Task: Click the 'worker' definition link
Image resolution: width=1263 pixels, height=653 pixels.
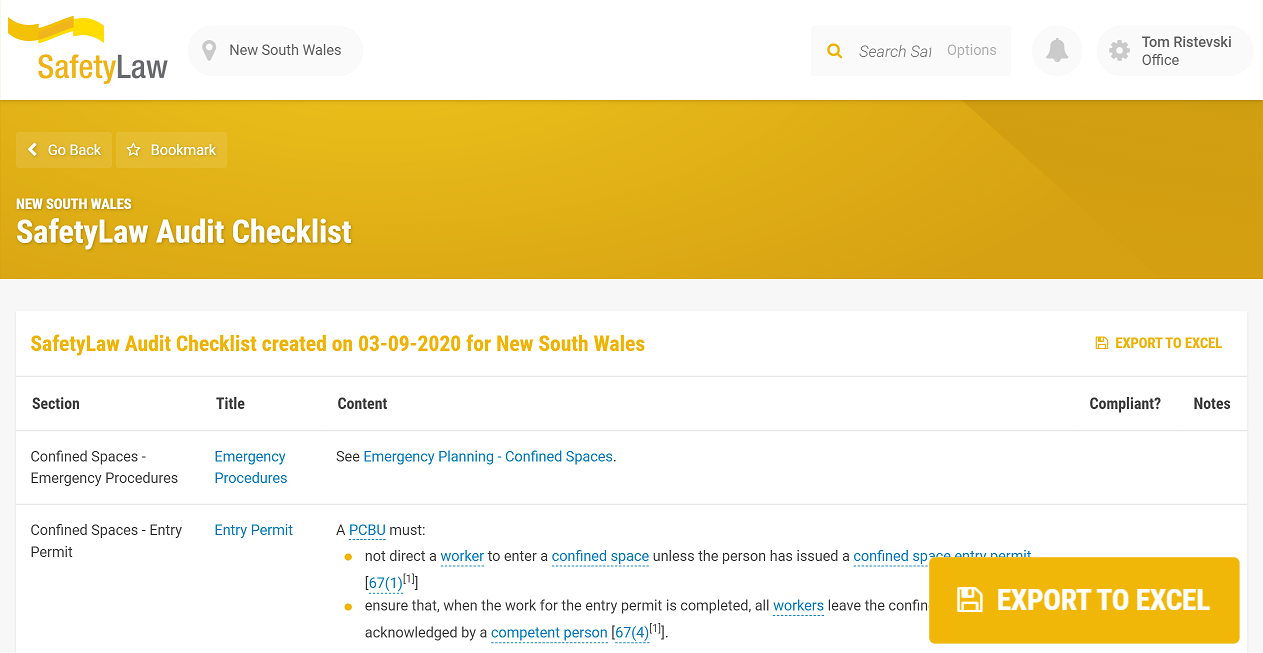Action: [x=462, y=556]
